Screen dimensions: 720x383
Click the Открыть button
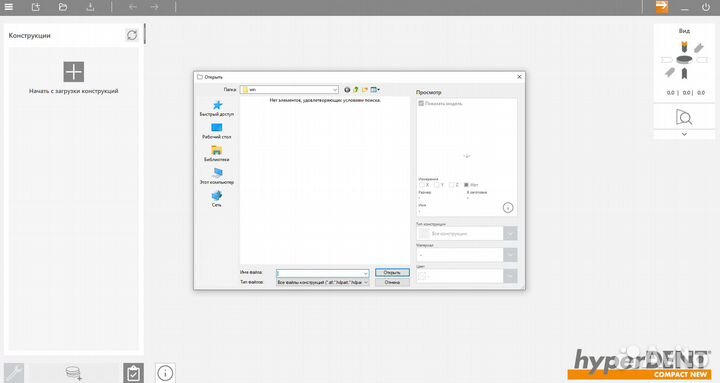coord(392,272)
